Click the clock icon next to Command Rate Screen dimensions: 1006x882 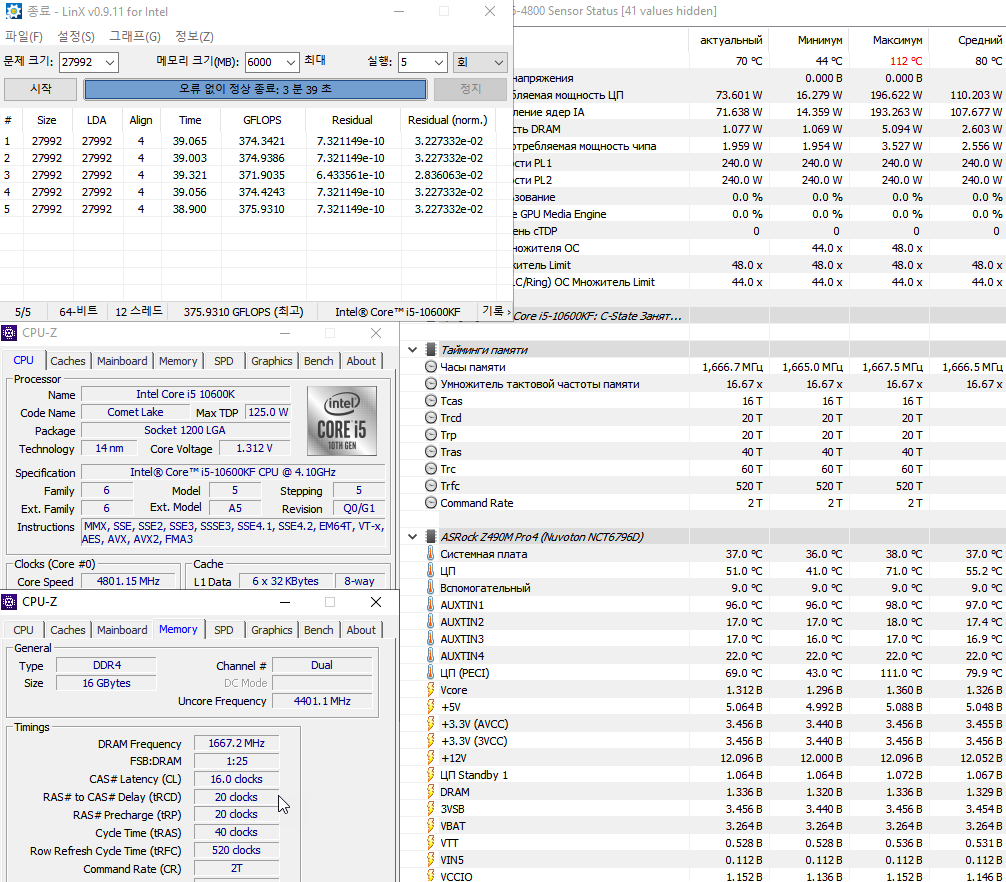click(431, 503)
